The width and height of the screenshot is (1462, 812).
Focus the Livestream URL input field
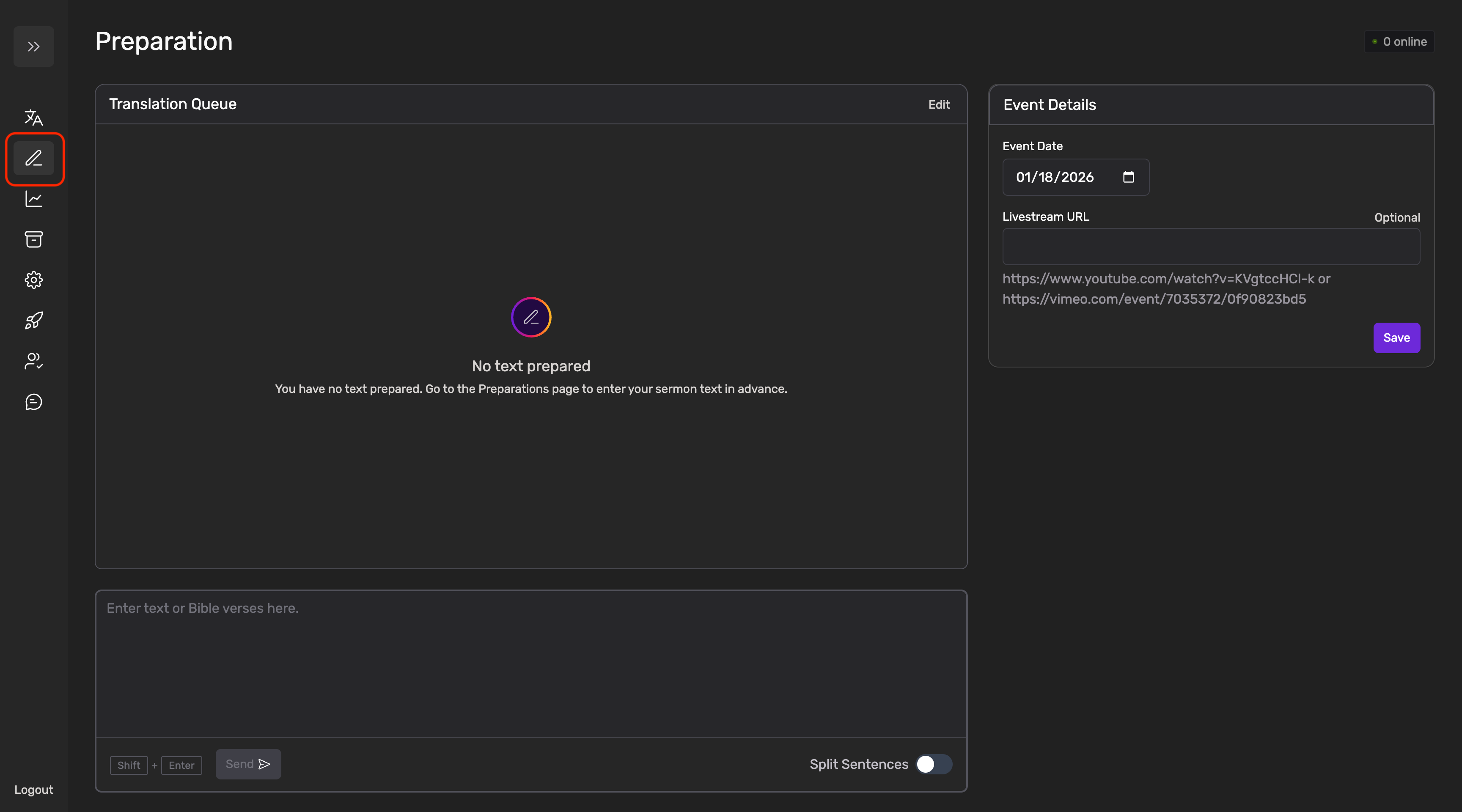(1211, 247)
